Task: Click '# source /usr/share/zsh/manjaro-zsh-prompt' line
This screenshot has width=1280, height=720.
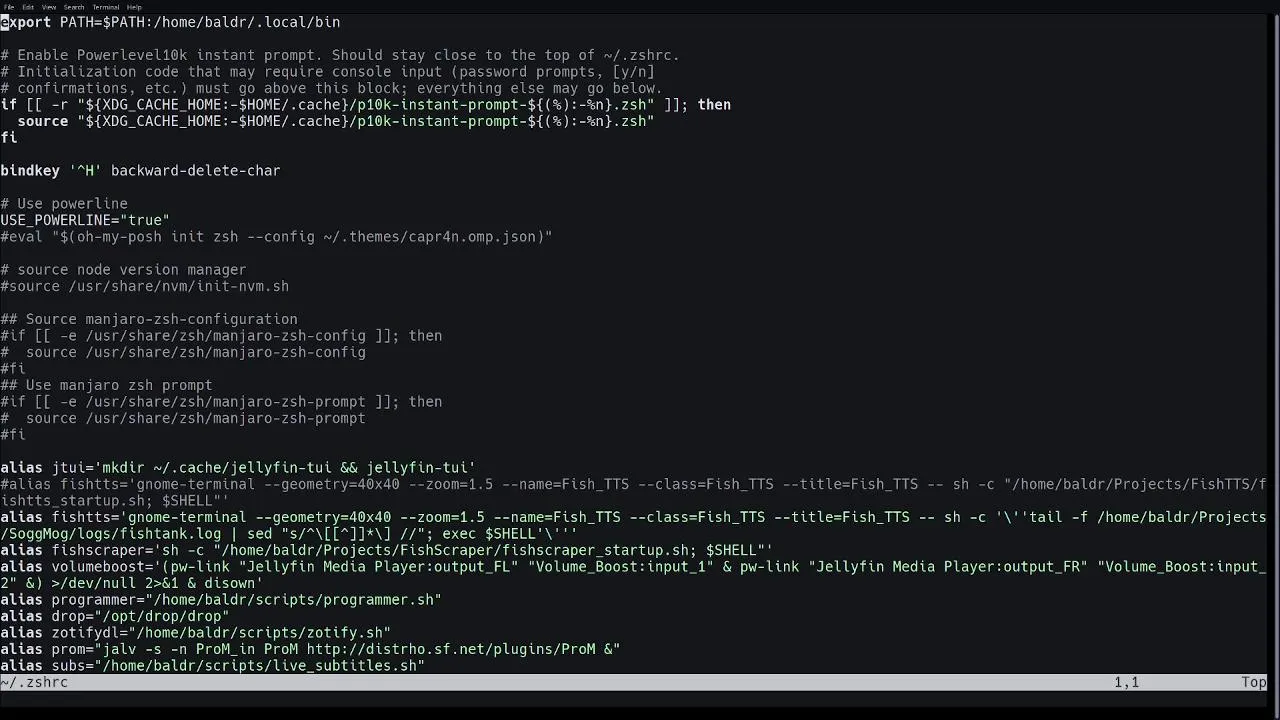Action: (x=183, y=418)
